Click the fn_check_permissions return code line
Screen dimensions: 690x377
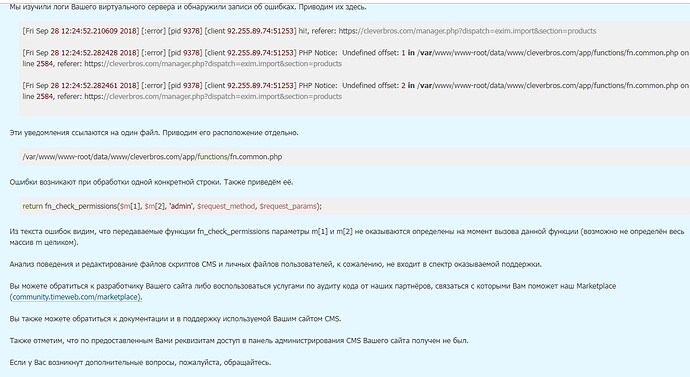coord(172,206)
